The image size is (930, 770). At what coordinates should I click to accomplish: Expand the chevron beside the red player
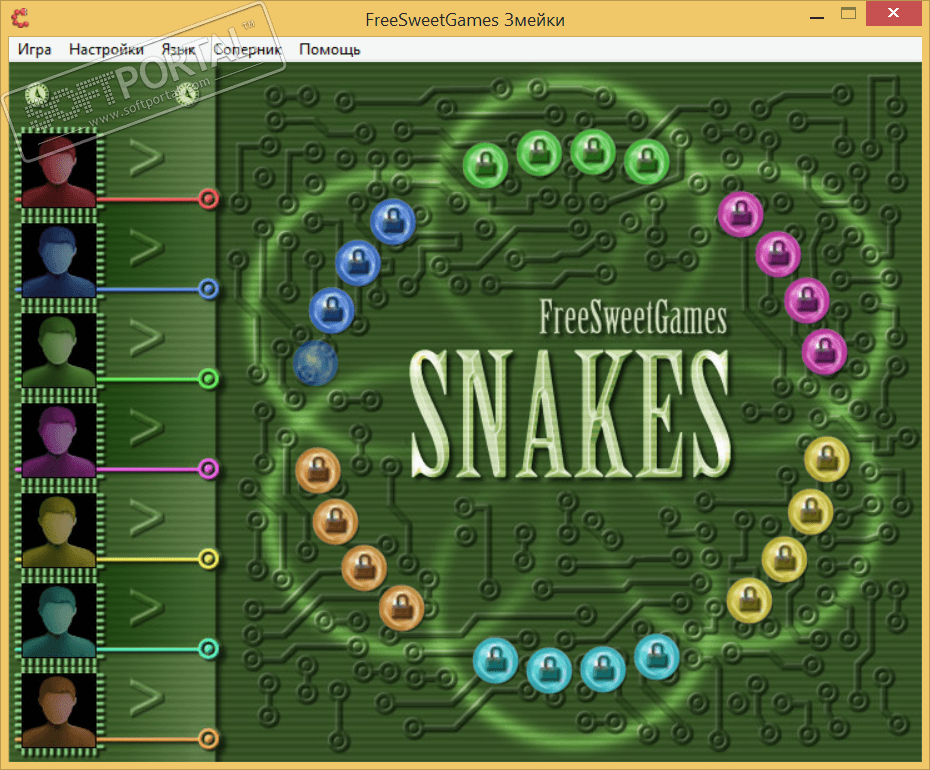[146, 158]
